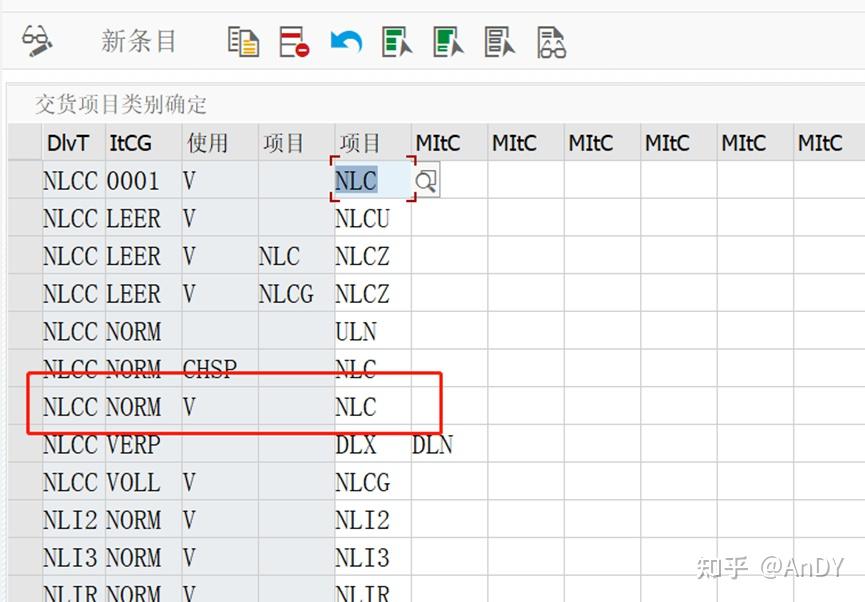Screen dimensions: 865x602
Task: Select all table entries
Action: click(396, 42)
